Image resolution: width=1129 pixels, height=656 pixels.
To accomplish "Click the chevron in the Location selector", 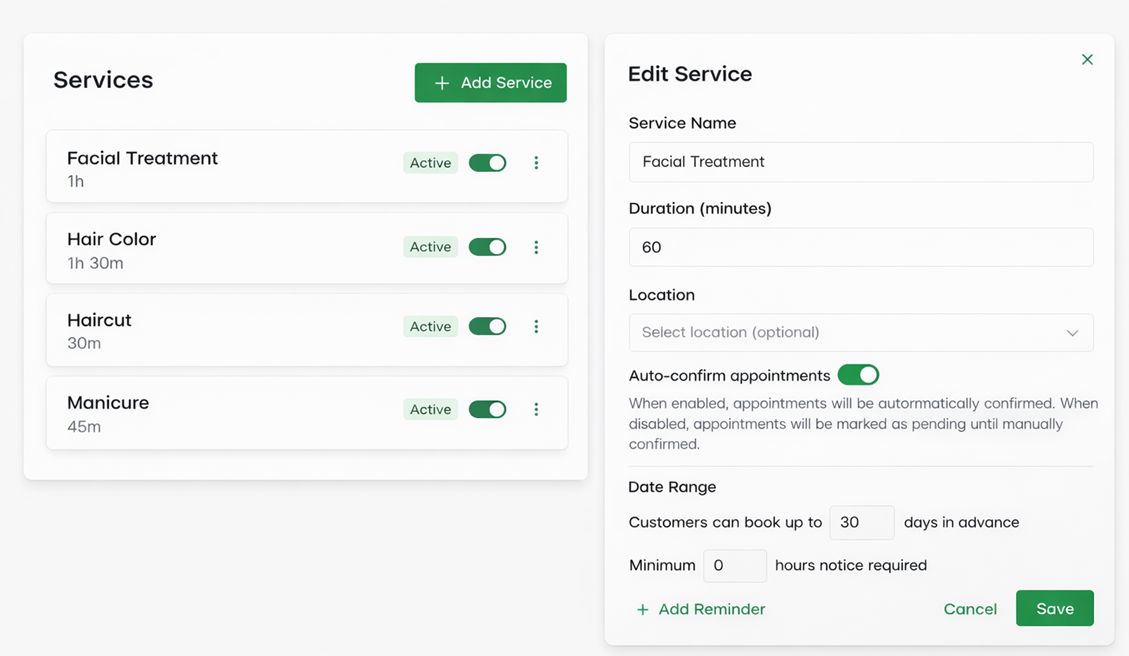I will 1072,332.
